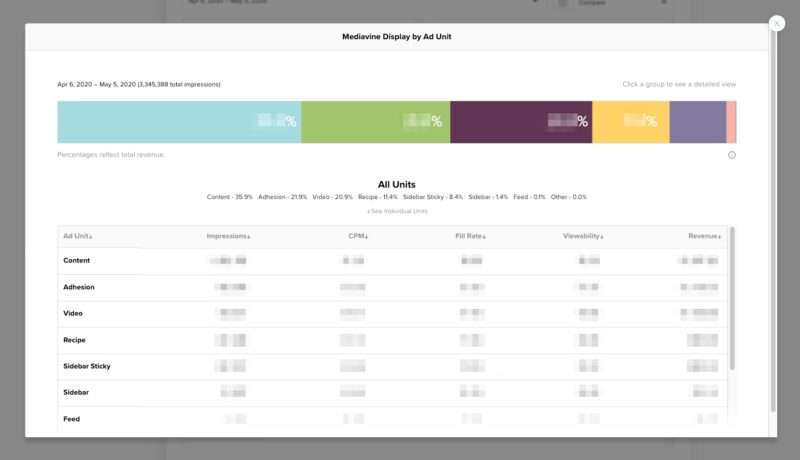Screen dimensions: 800x460
Task: Click the date range and total impressions text
Action: click(x=139, y=84)
